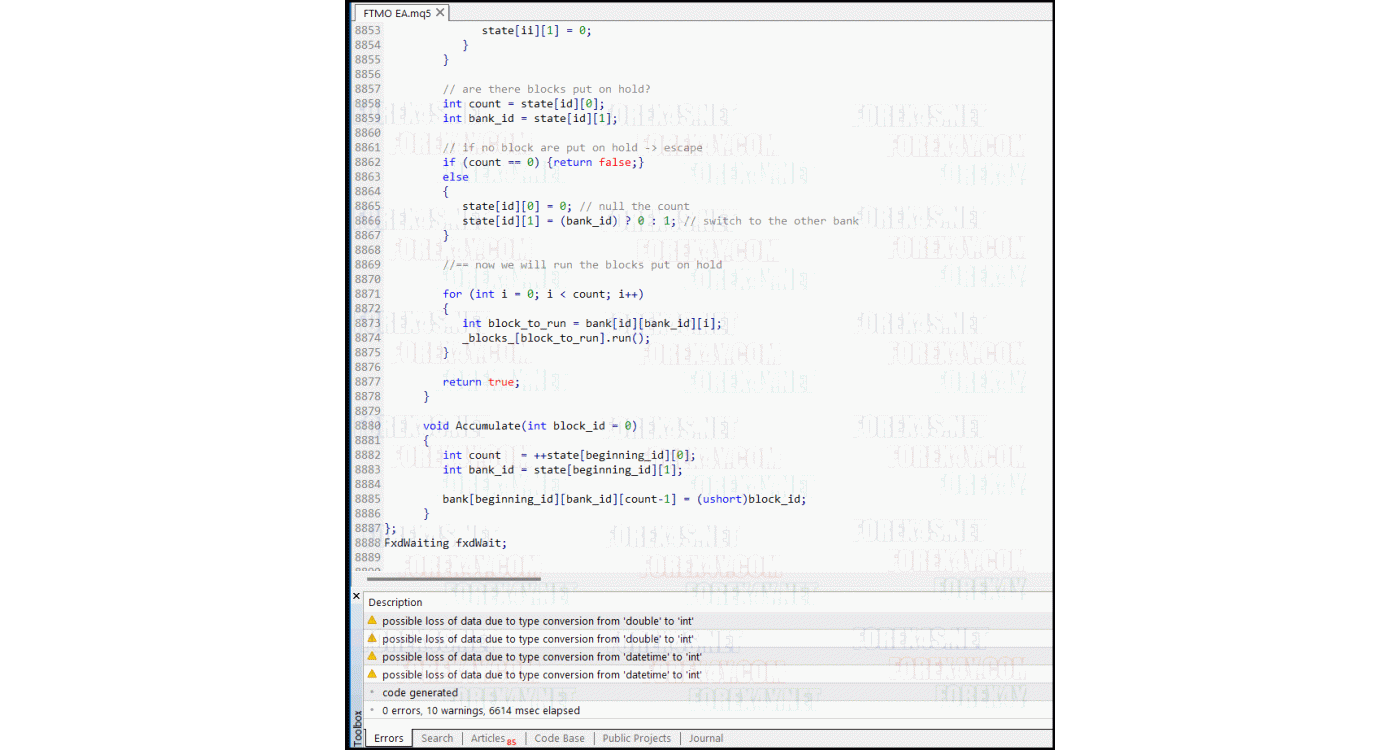1400x750 pixels.
Task: Switch to the Journal tab
Action: pyautogui.click(x=705, y=738)
